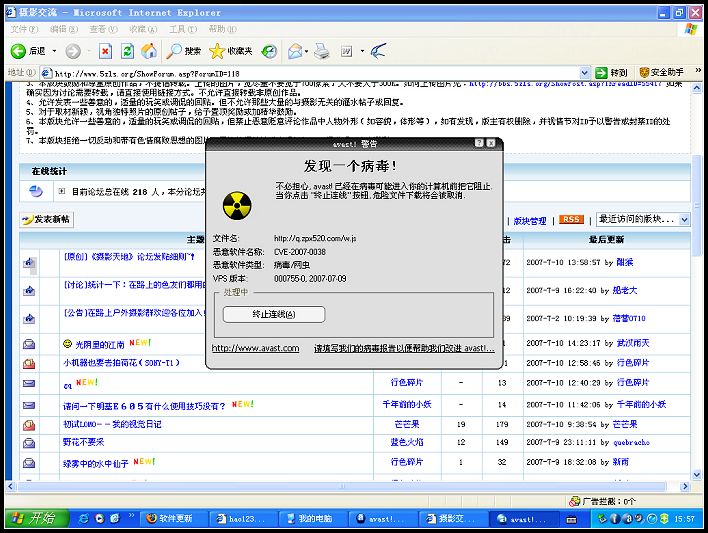Switch to the hao123 taskbar window
708x533 pixels.
243,519
